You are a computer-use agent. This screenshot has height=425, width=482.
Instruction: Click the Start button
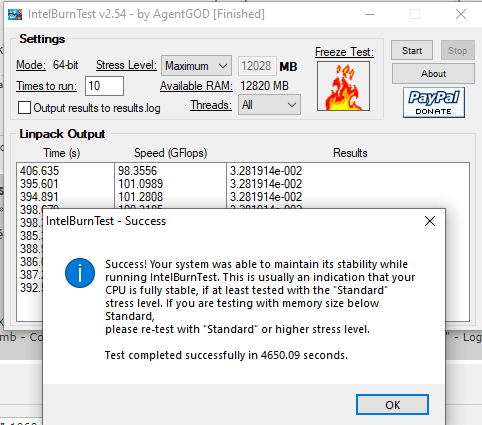point(412,50)
